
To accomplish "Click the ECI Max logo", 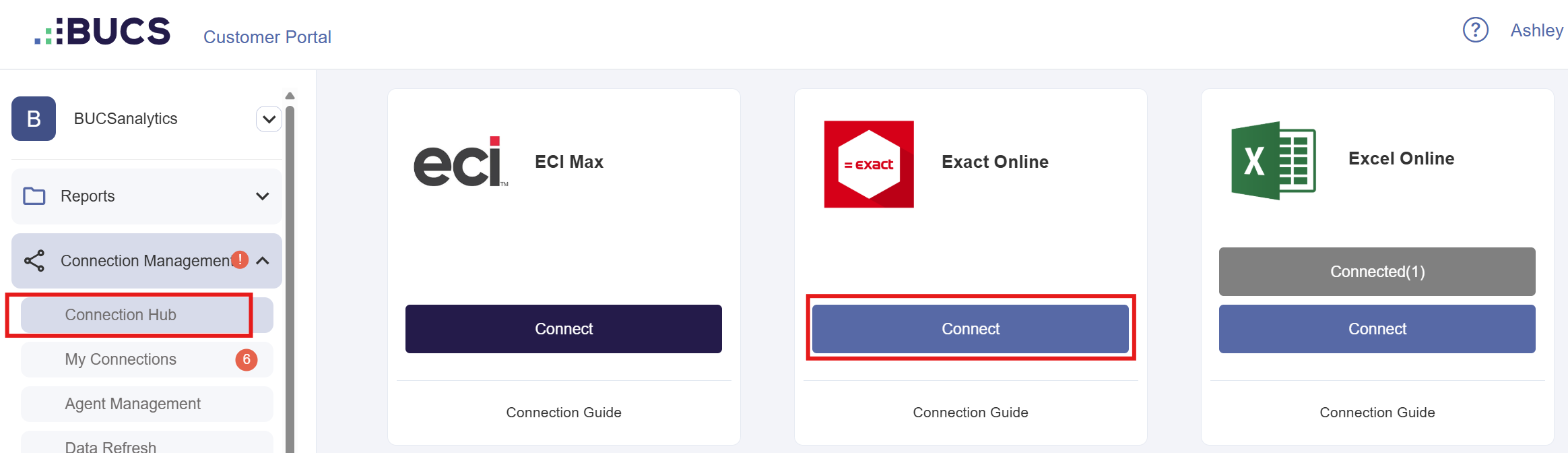I will [461, 162].
